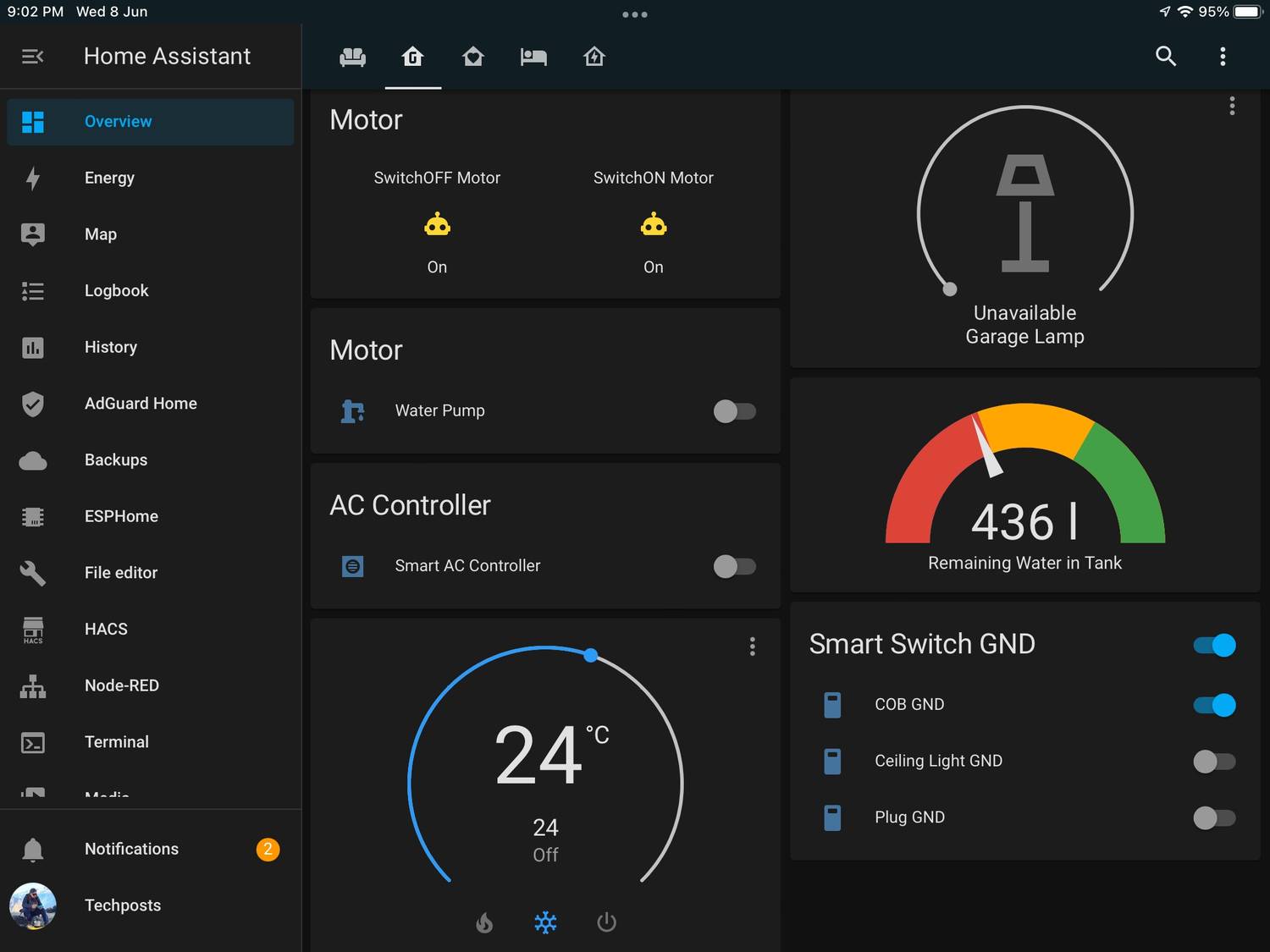
Task: Collapse the sidebar with the hamburger icon
Action: tap(32, 56)
